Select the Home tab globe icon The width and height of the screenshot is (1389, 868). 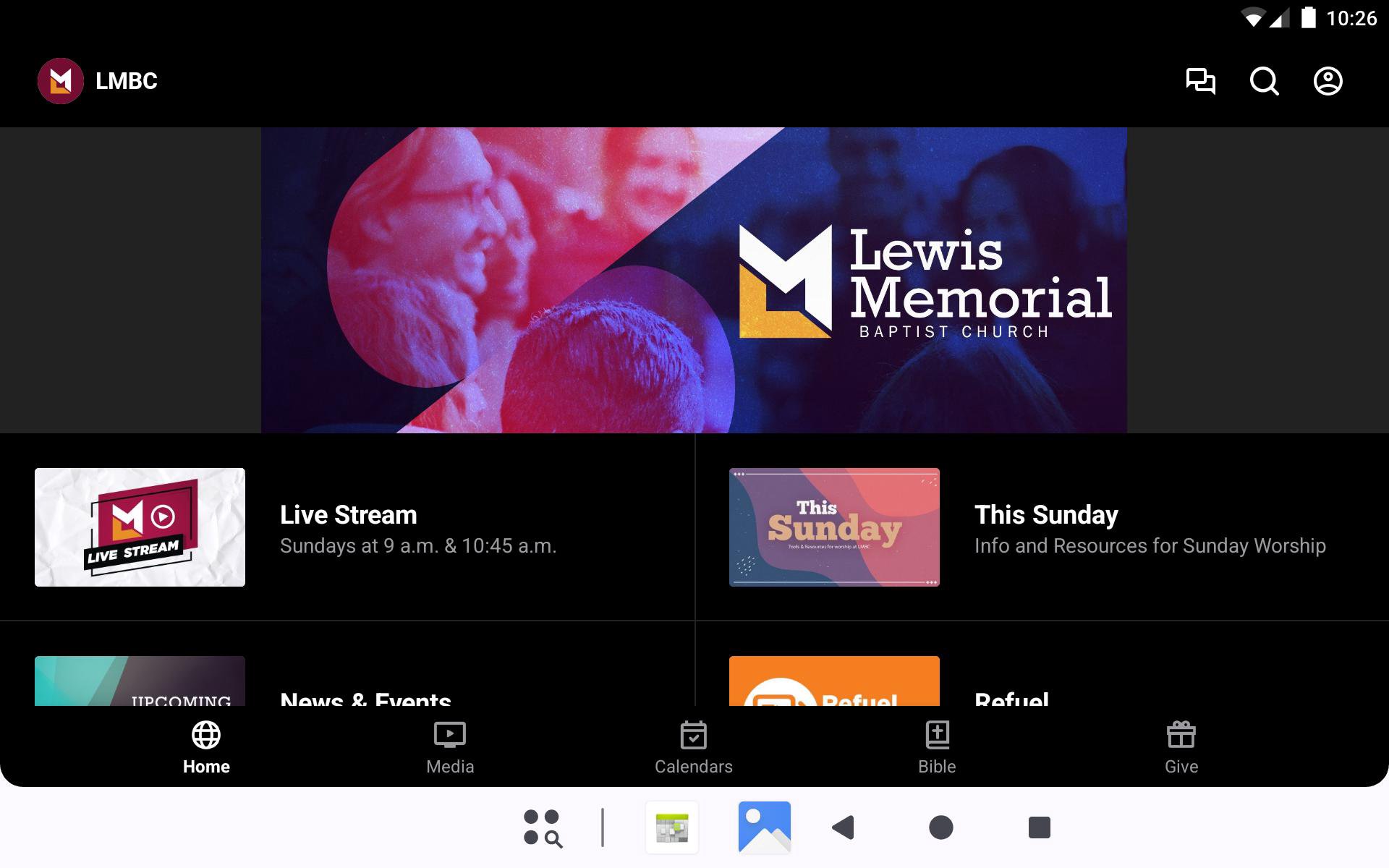(206, 736)
